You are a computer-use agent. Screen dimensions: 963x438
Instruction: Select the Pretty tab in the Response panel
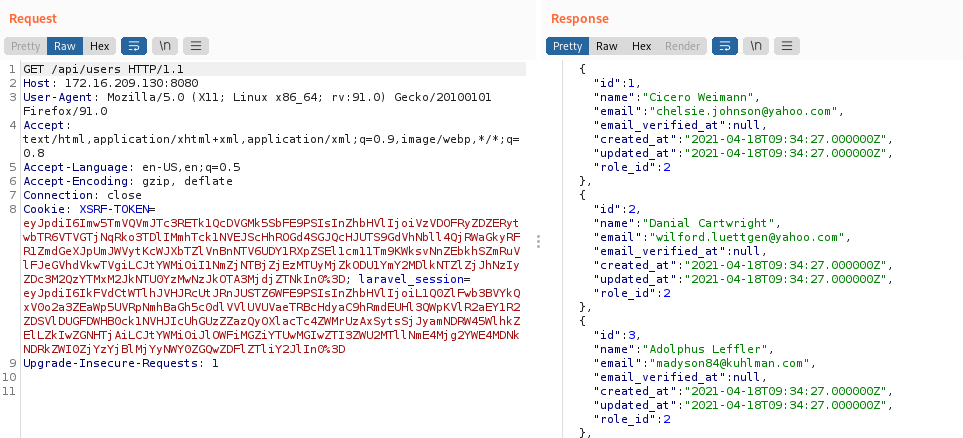point(567,46)
